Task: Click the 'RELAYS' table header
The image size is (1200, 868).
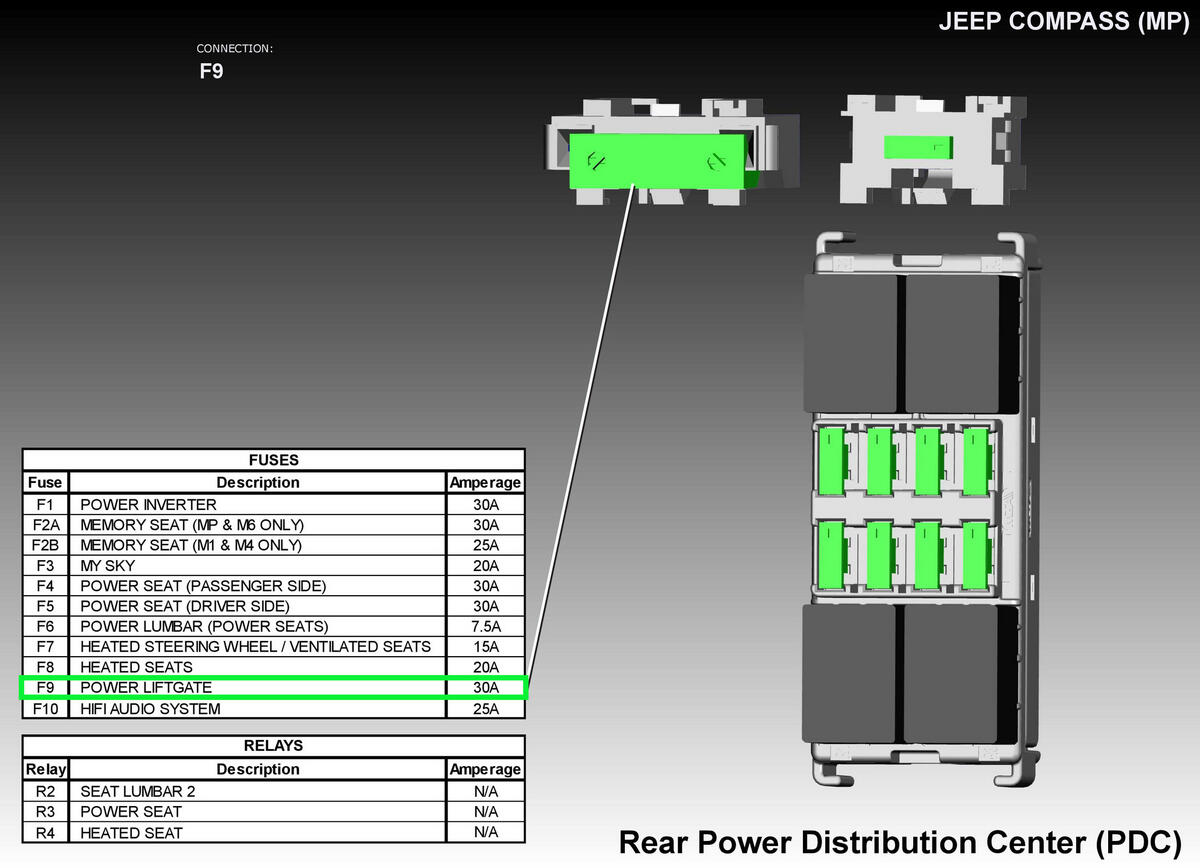Action: click(273, 746)
